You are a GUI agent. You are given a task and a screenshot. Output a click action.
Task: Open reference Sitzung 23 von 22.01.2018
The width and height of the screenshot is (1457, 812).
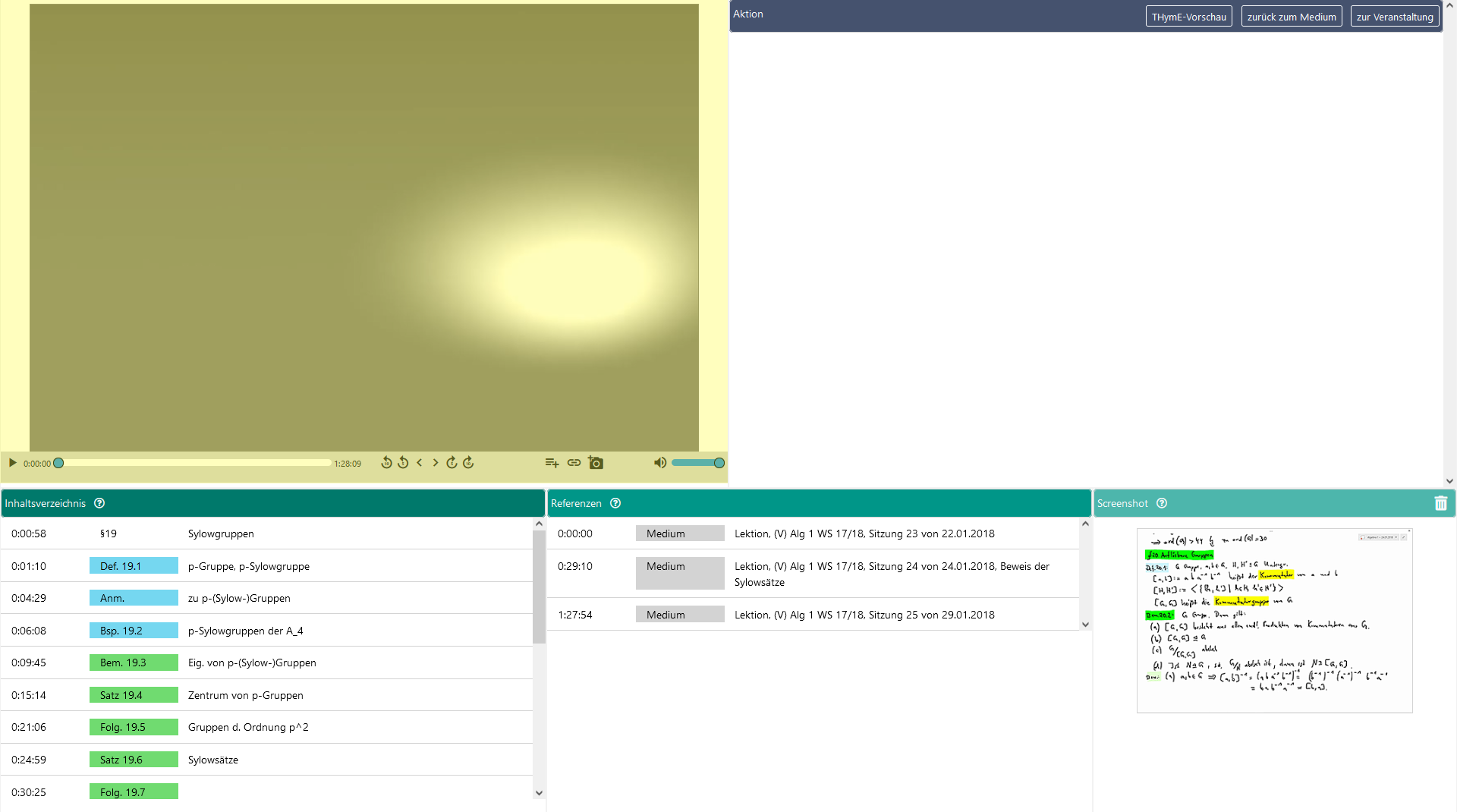[864, 533]
